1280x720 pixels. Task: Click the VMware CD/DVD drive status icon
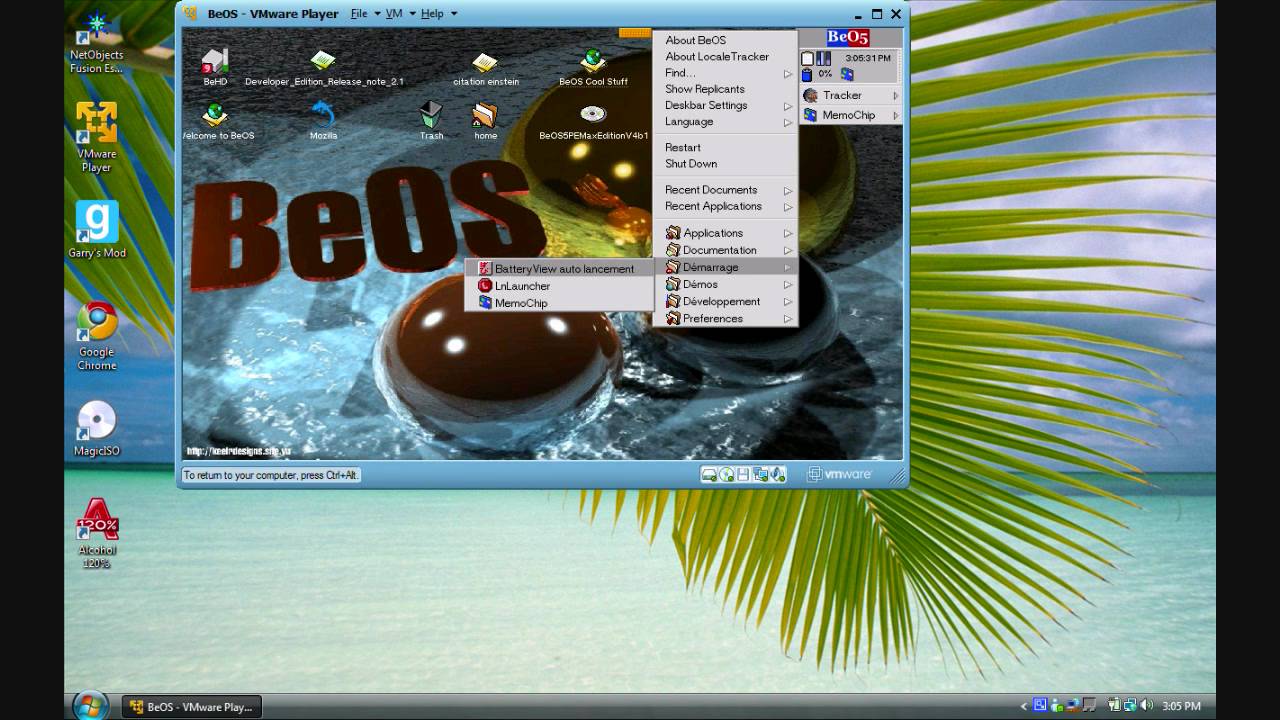727,475
